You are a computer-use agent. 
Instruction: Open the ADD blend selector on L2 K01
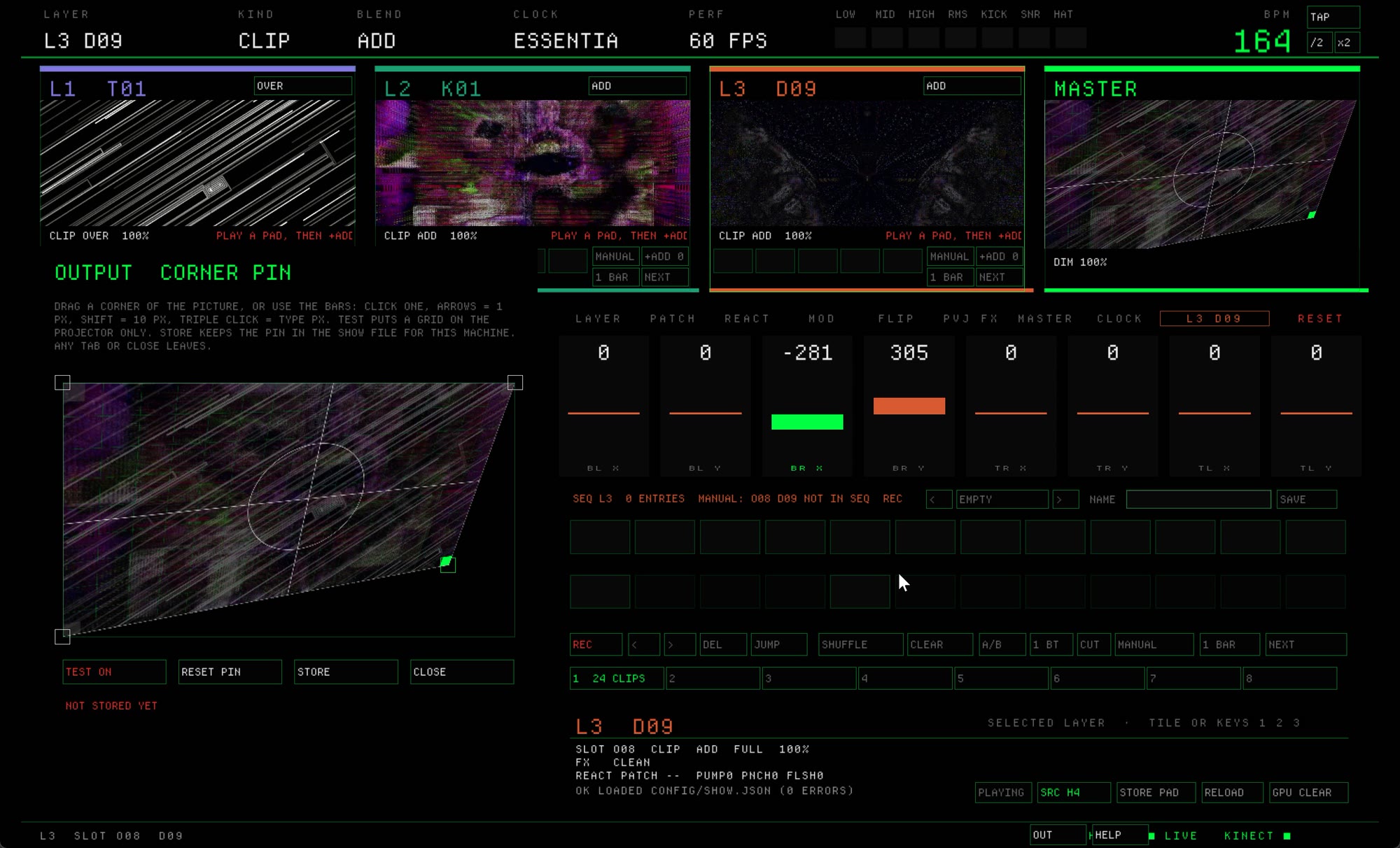637,86
